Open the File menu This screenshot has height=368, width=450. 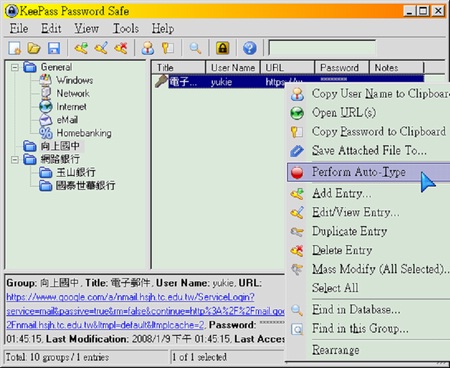[x=19, y=29]
